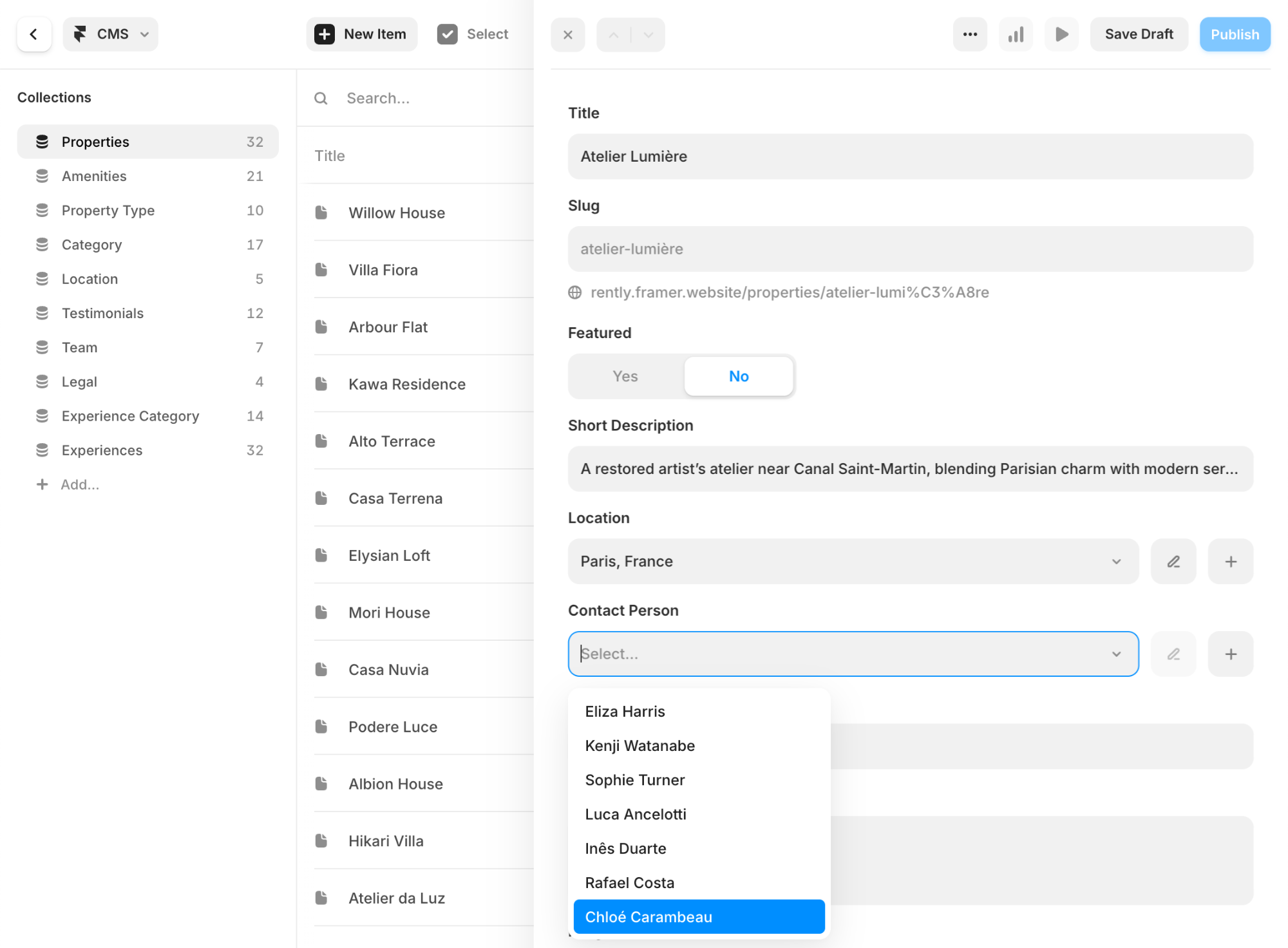Set Featured to No
1288x948 pixels.
pos(738,376)
